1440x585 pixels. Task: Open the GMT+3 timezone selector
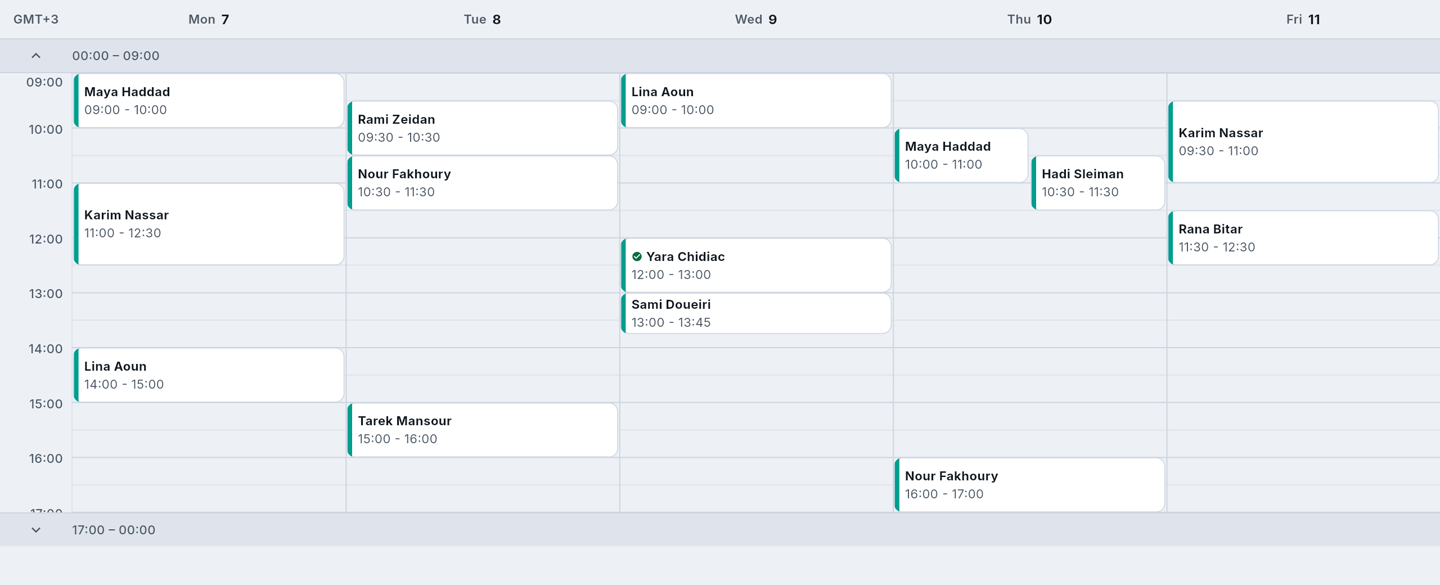[x=36, y=19]
